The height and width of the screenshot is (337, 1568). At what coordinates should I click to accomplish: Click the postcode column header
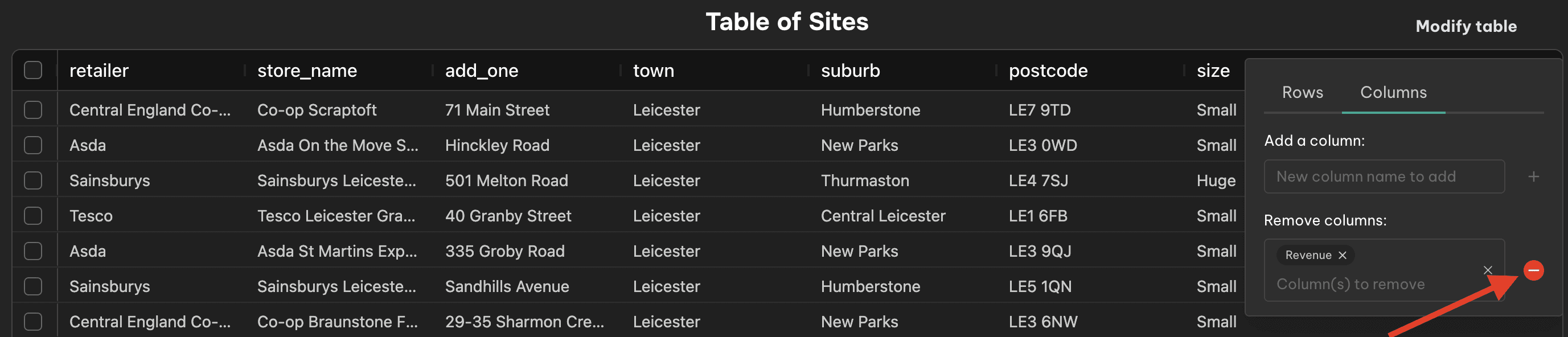click(x=1048, y=71)
